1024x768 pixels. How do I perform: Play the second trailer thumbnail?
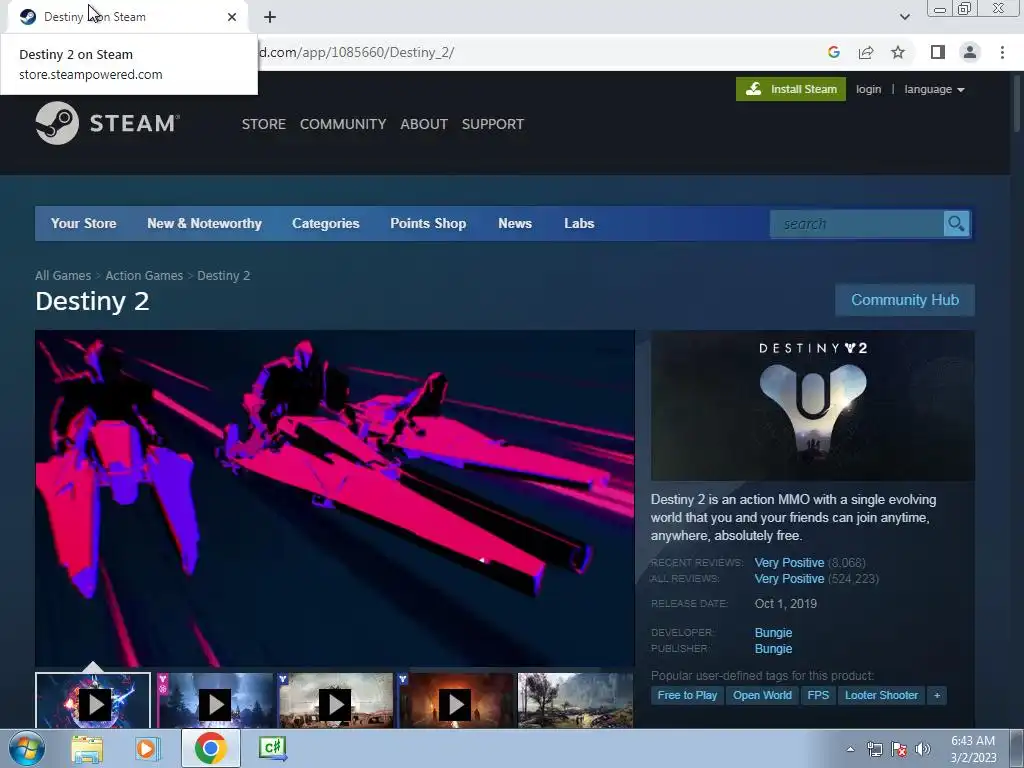coord(215,701)
